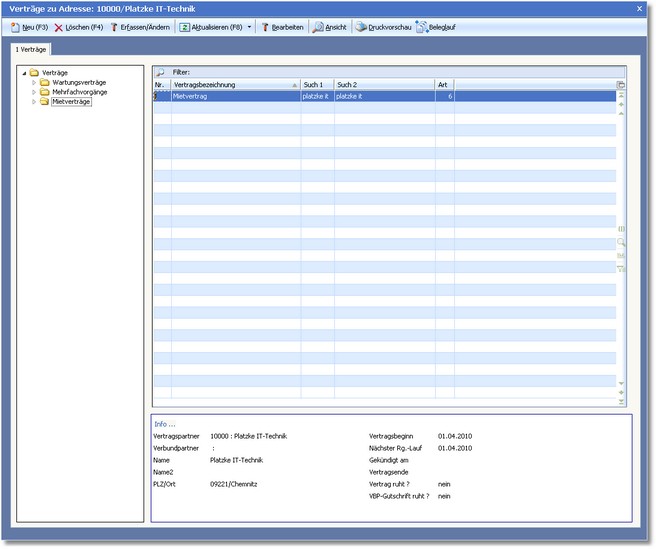656x549 pixels.
Task: Switch to the 1 Verträge tab
Action: point(32,48)
